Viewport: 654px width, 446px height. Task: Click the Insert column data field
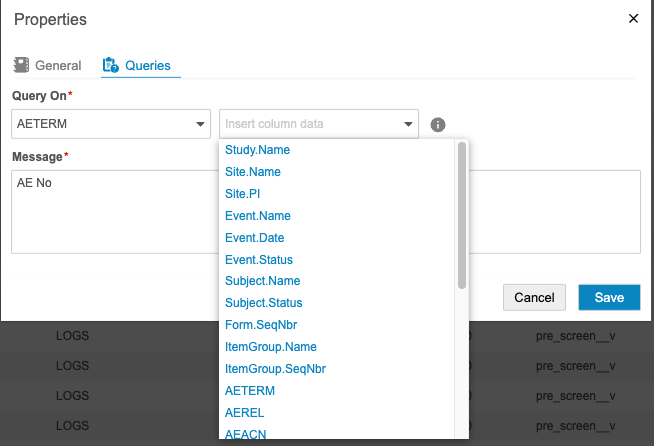click(310, 124)
